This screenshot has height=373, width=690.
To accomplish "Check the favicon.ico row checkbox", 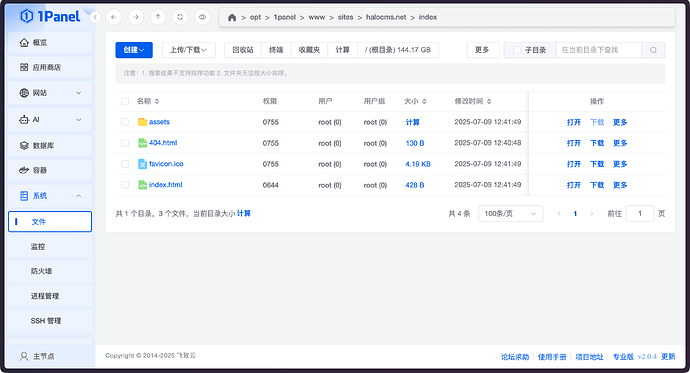I will [x=125, y=164].
